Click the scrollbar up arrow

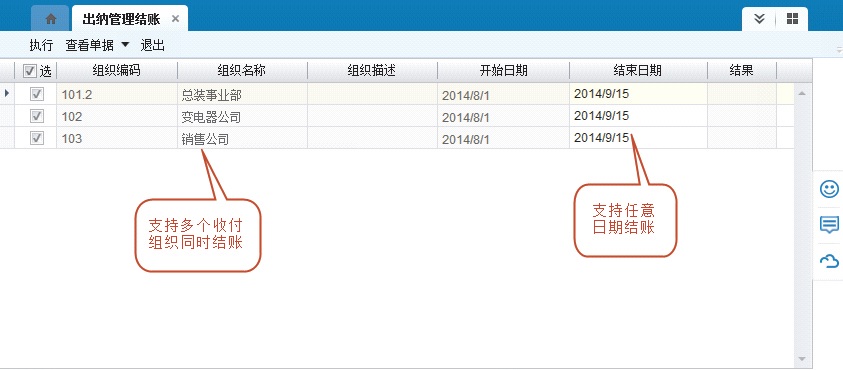click(802, 93)
